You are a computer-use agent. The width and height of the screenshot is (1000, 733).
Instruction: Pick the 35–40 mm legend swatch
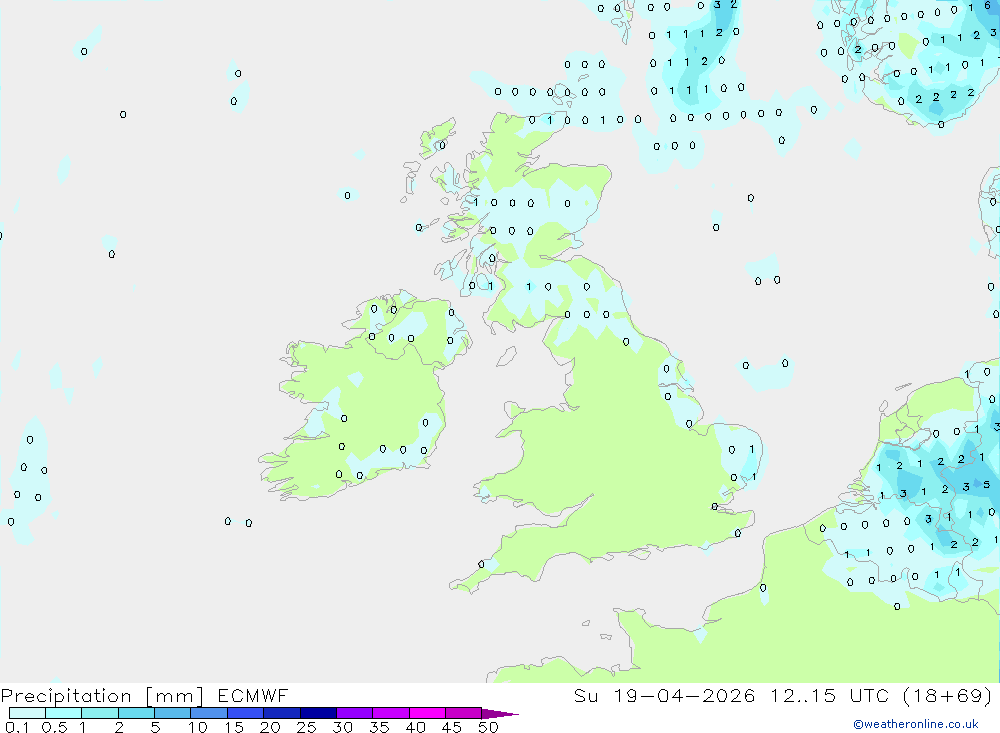tap(391, 713)
